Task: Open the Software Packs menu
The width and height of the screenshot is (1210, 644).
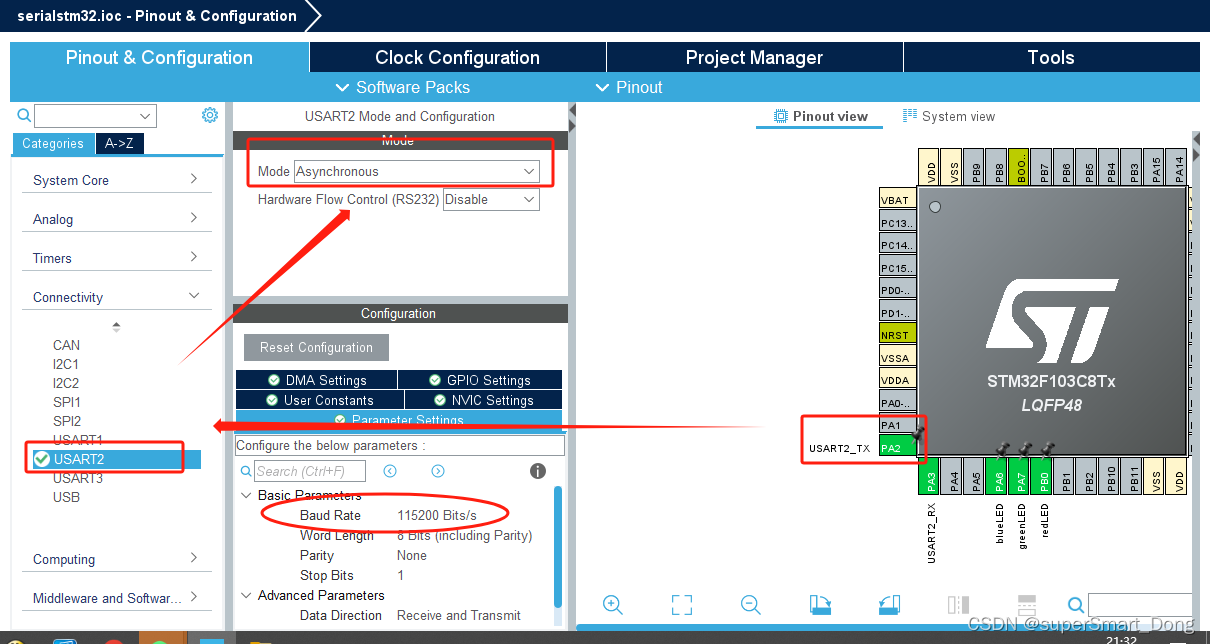Action: (x=402, y=87)
